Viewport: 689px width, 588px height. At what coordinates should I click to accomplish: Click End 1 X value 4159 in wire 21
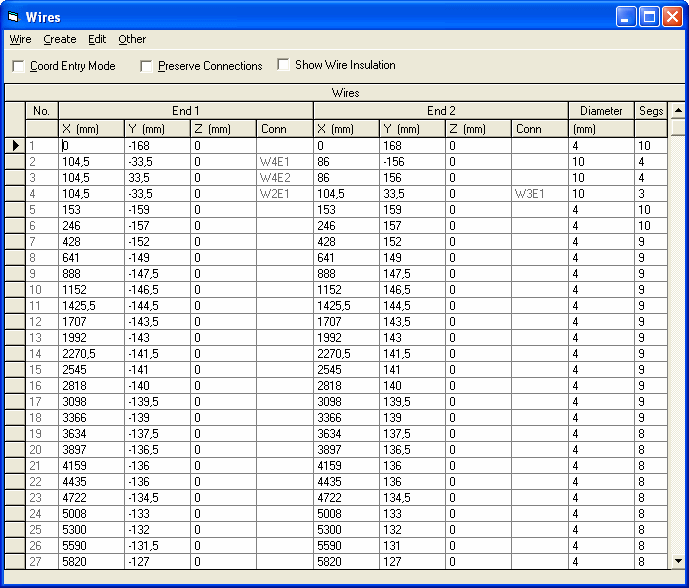[91, 466]
